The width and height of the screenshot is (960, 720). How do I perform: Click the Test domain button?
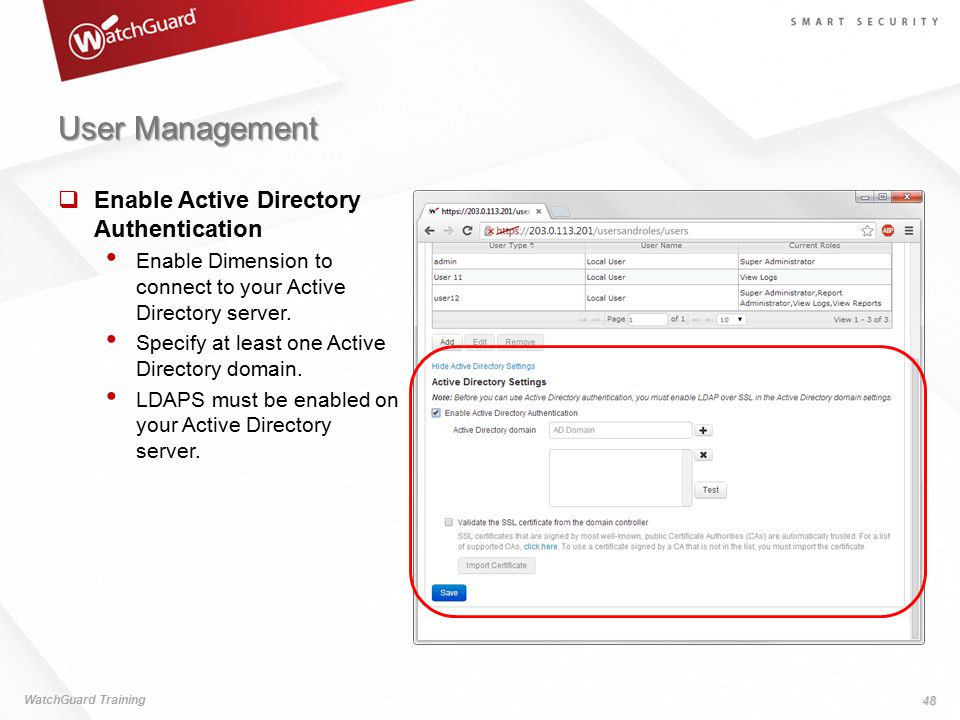[x=710, y=490]
